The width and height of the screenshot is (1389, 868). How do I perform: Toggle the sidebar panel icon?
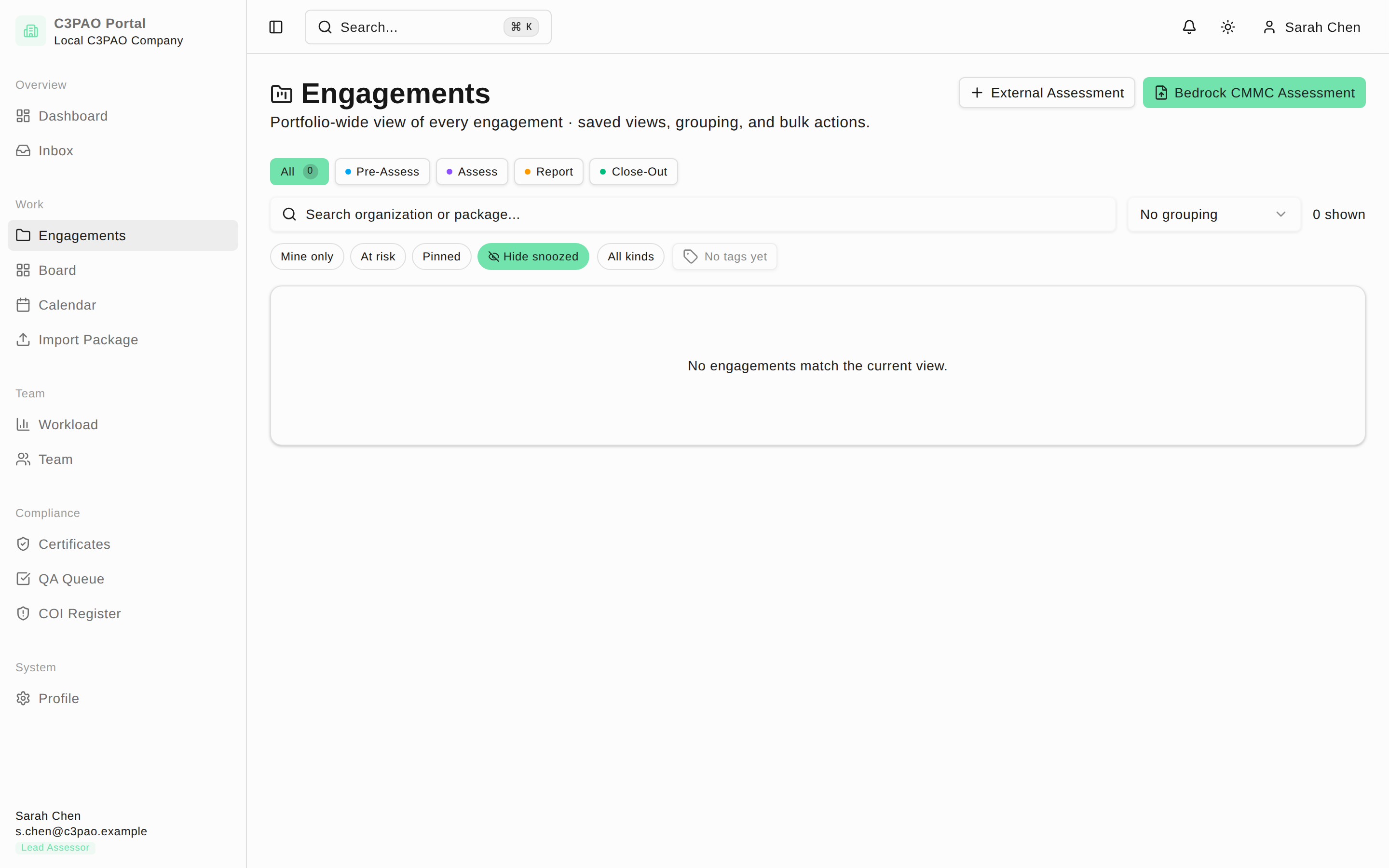pyautogui.click(x=275, y=27)
